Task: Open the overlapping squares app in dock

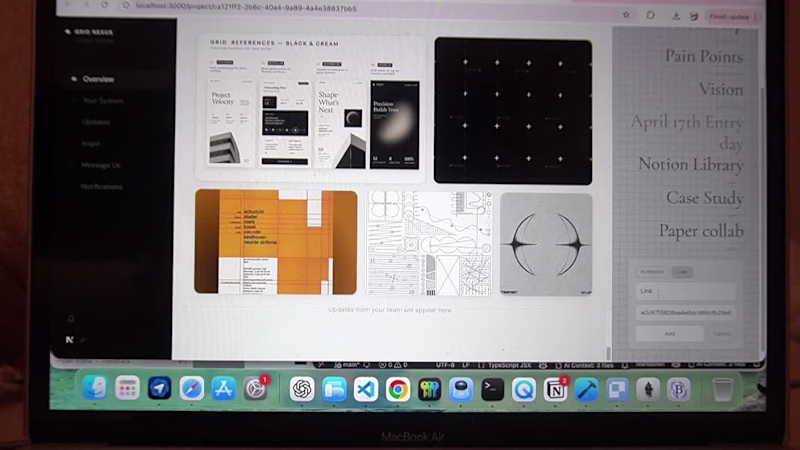Action: pos(617,390)
